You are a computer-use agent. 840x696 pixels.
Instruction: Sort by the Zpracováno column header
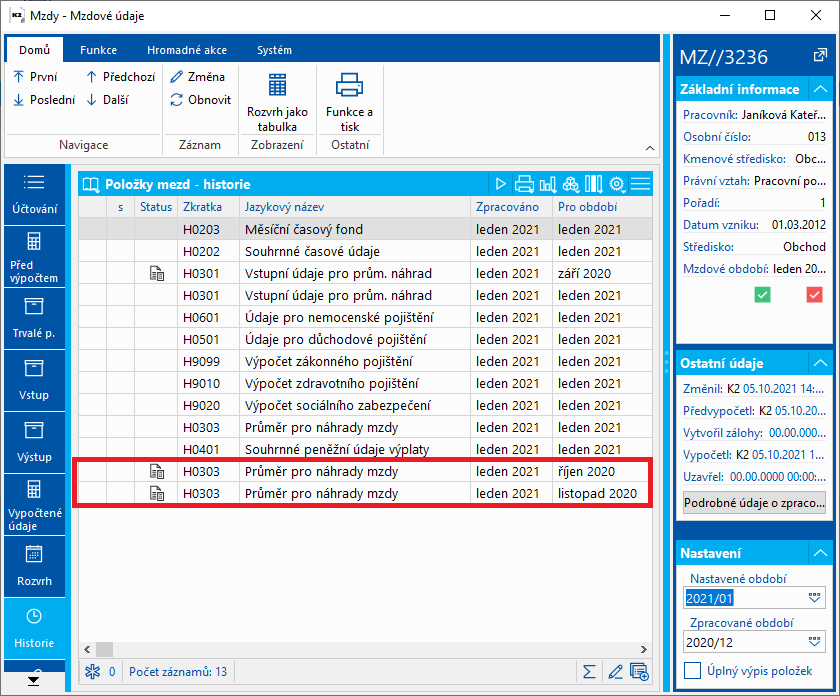[x=512, y=207]
